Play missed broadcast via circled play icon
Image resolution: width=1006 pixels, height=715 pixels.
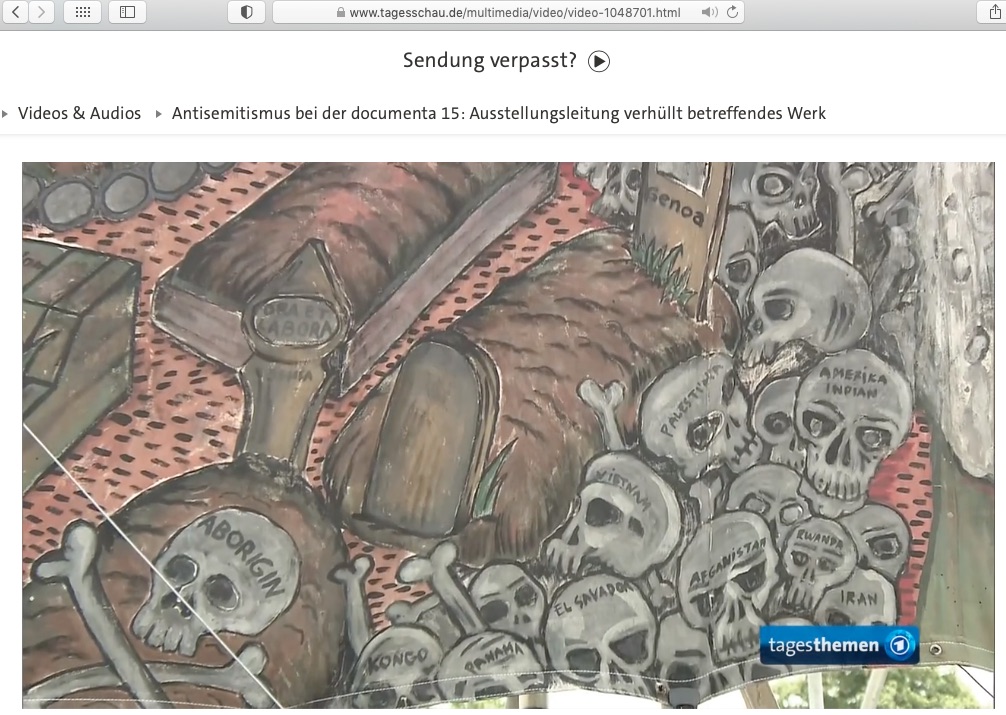pyautogui.click(x=599, y=61)
